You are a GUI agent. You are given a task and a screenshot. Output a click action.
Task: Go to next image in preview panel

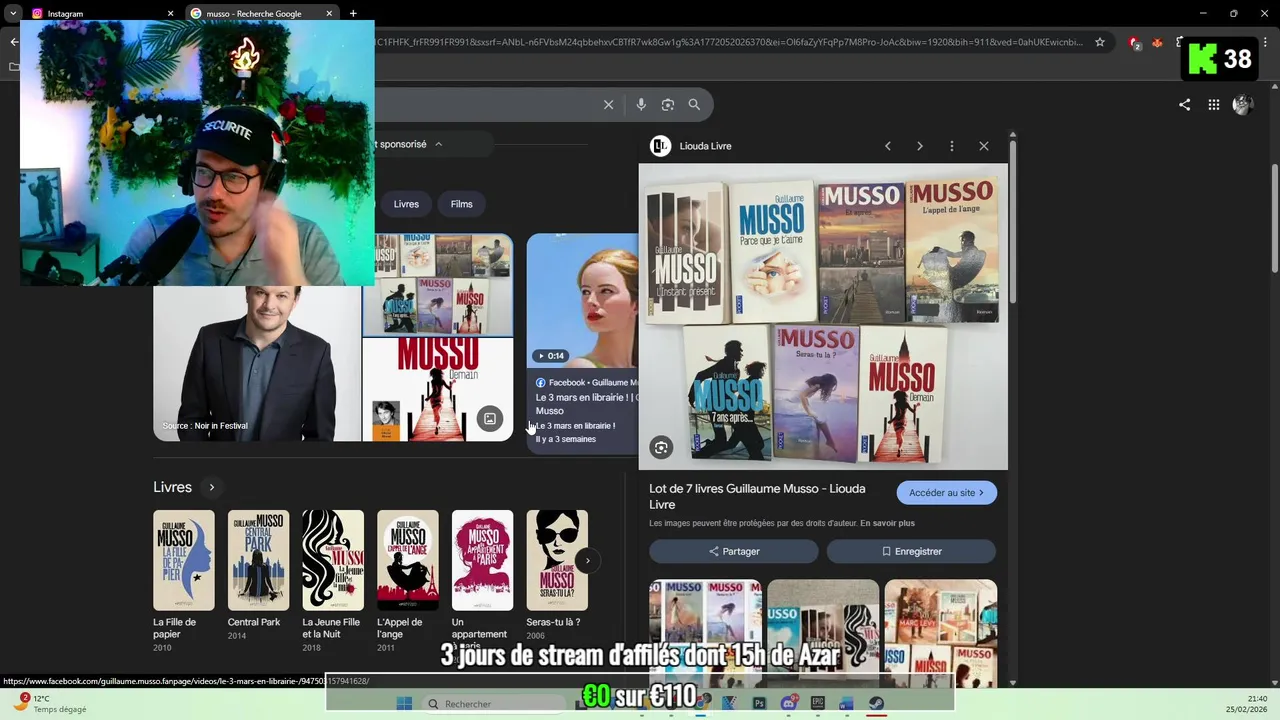coord(919,146)
